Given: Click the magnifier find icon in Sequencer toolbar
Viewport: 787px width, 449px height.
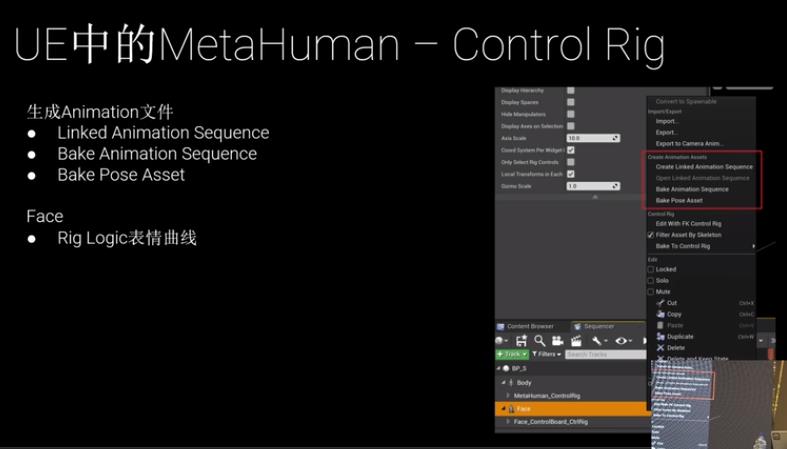Looking at the screenshot, I should coord(540,341).
